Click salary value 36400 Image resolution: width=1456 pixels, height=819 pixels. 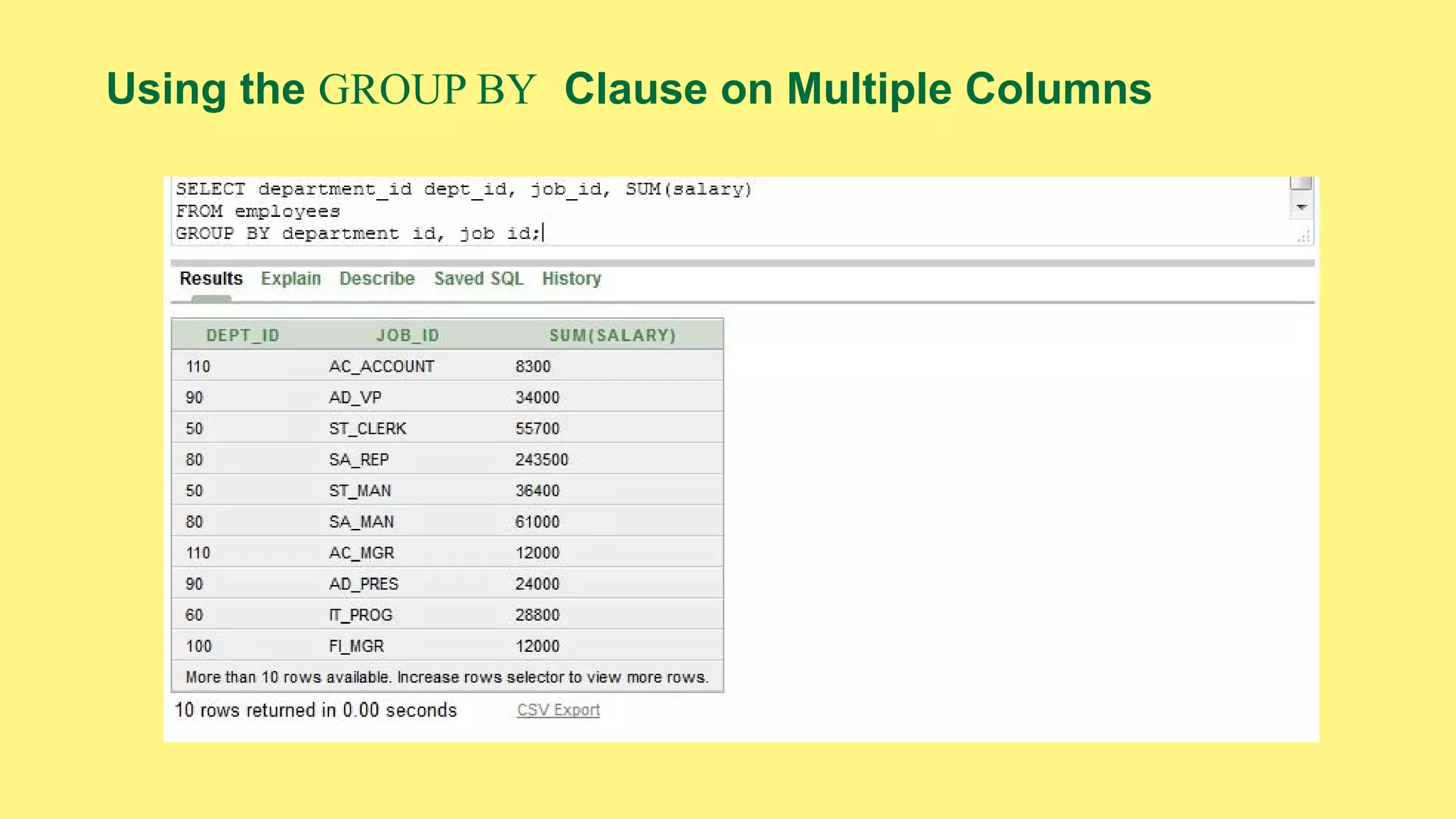point(537,491)
